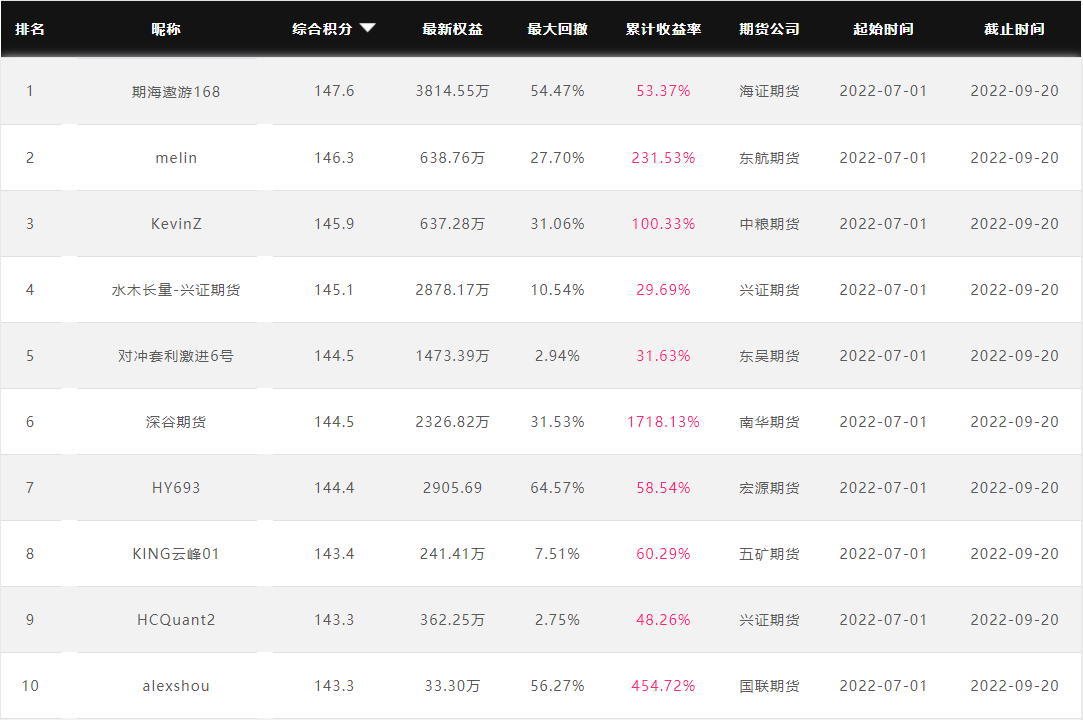Click the 期货公司 column header
The height and width of the screenshot is (720, 1083).
click(769, 29)
